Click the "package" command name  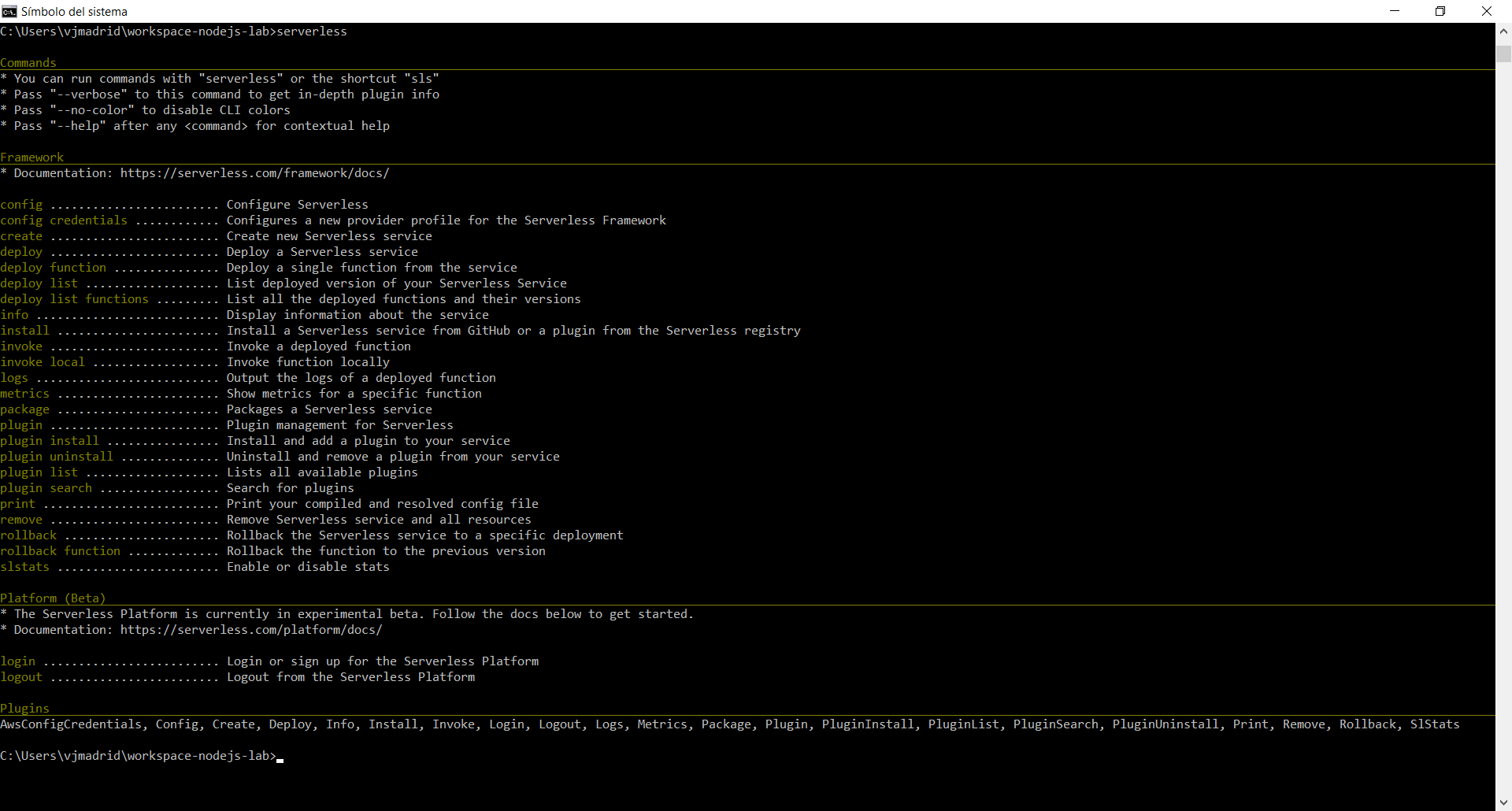pyautogui.click(x=24, y=409)
